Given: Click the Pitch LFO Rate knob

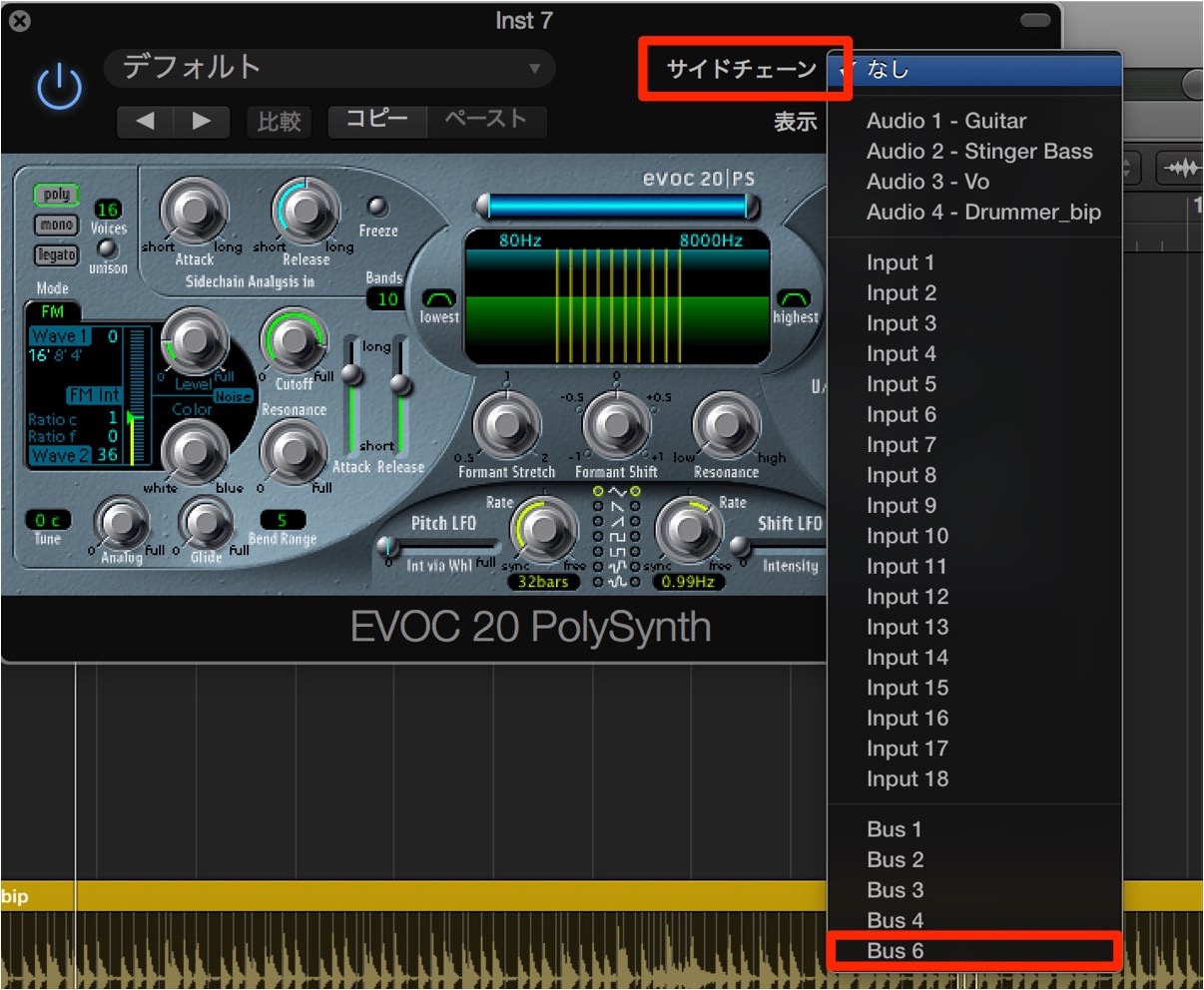Looking at the screenshot, I should (544, 530).
